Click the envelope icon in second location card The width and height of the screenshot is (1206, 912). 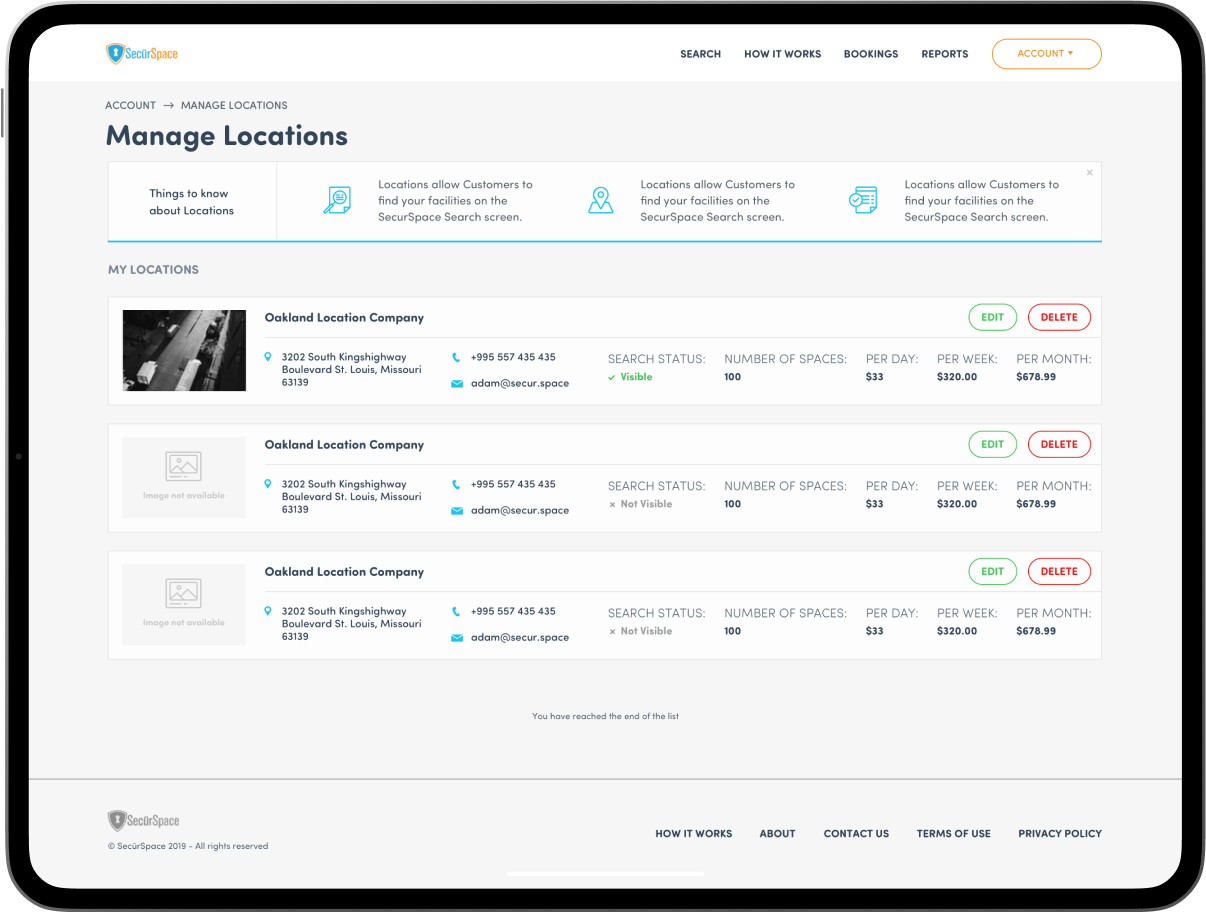pyautogui.click(x=457, y=511)
